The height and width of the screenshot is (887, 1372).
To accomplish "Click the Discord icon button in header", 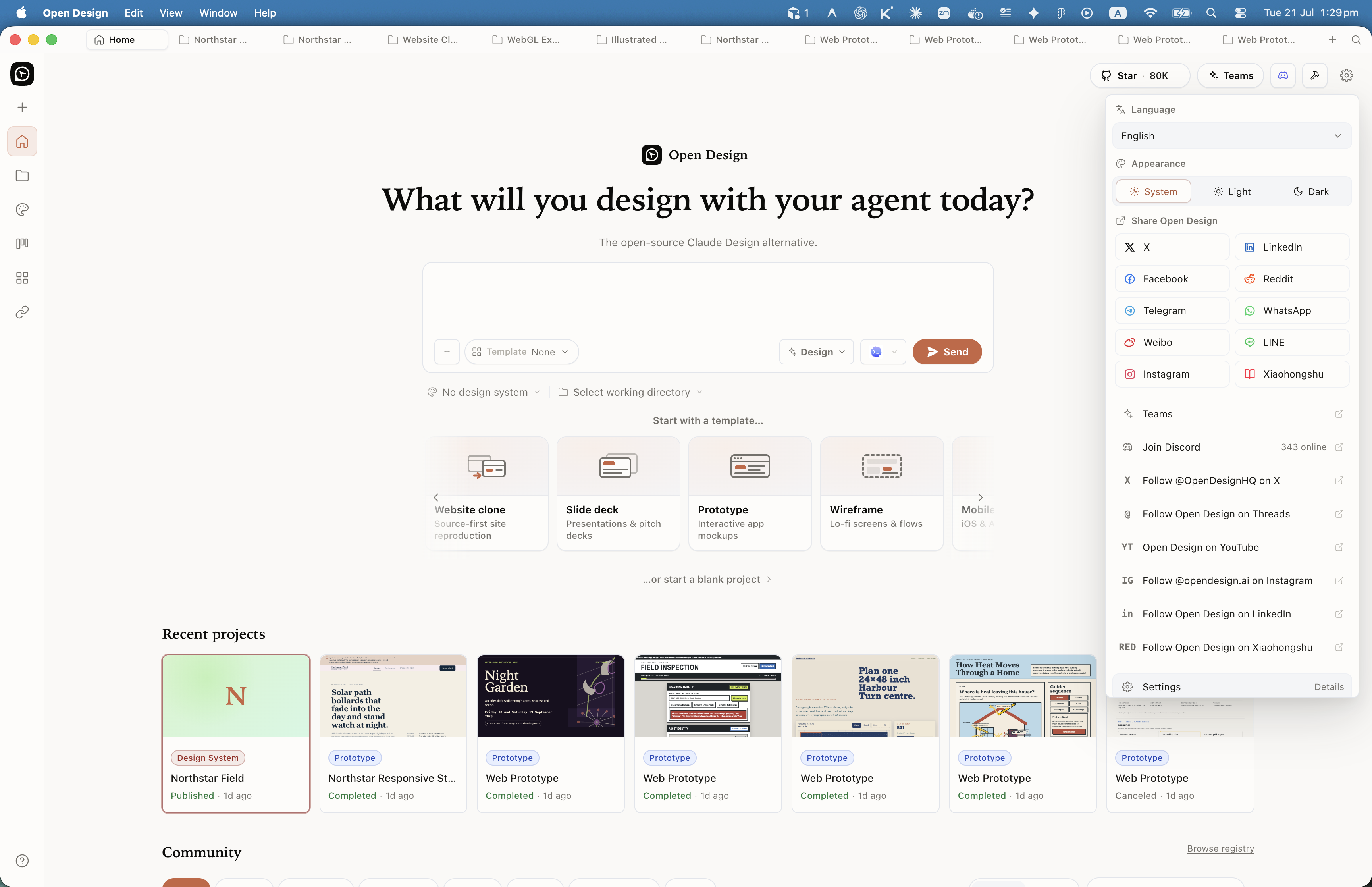I will pyautogui.click(x=1283, y=75).
